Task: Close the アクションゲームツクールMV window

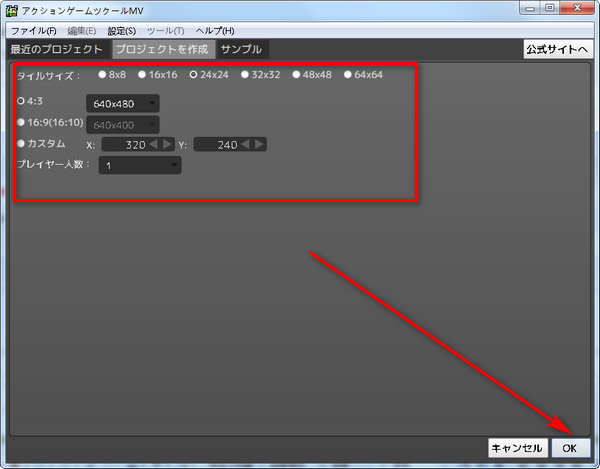Action: click(578, 8)
